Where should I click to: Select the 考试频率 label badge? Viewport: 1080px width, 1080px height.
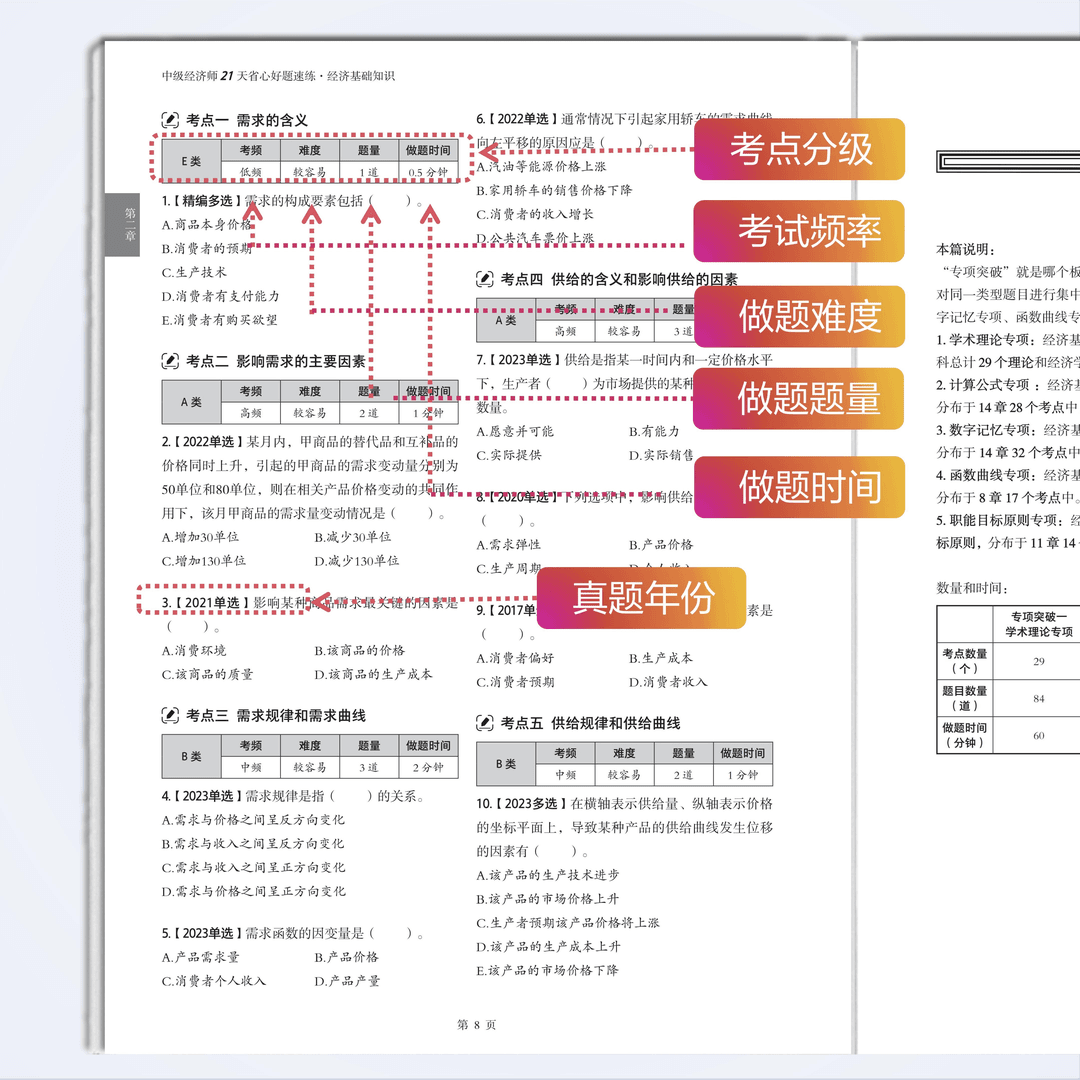pyautogui.click(x=799, y=231)
